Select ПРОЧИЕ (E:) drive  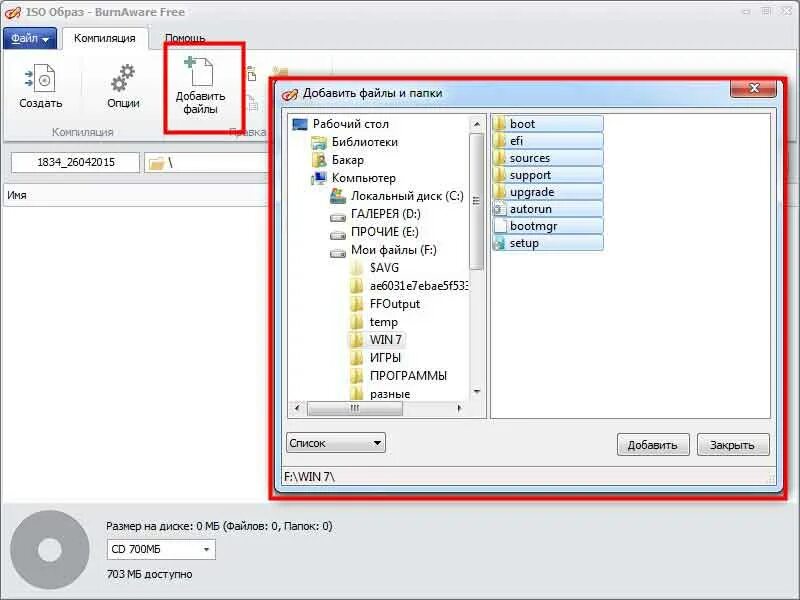pyautogui.click(x=374, y=232)
